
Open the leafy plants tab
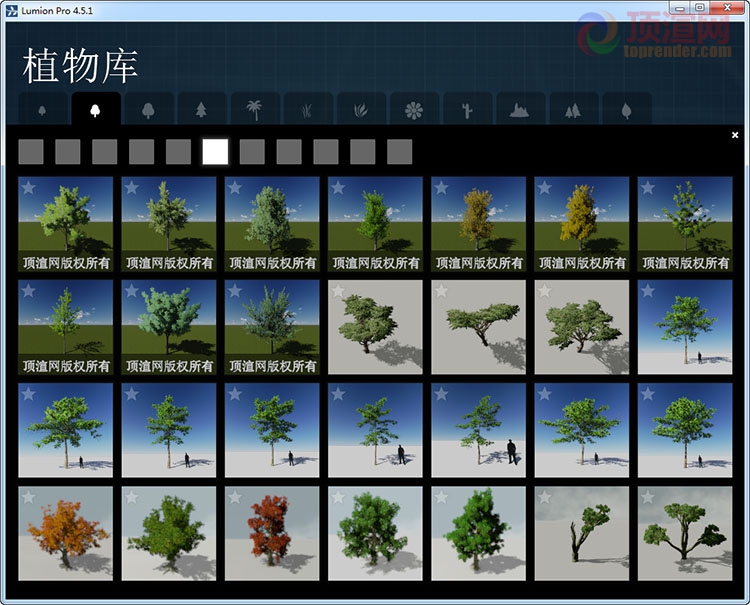tap(361, 110)
